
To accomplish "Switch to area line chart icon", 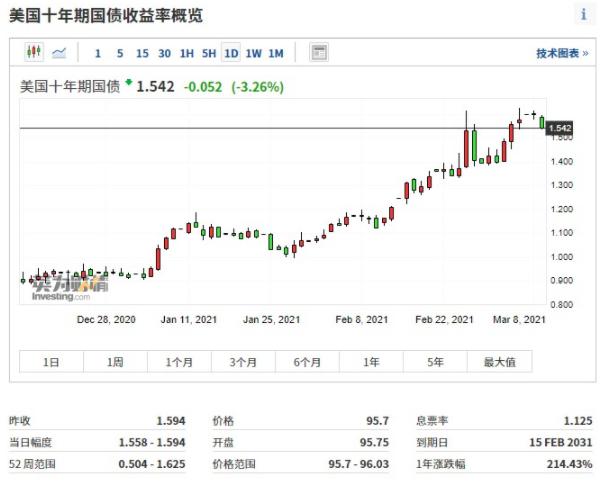I will (x=59, y=52).
